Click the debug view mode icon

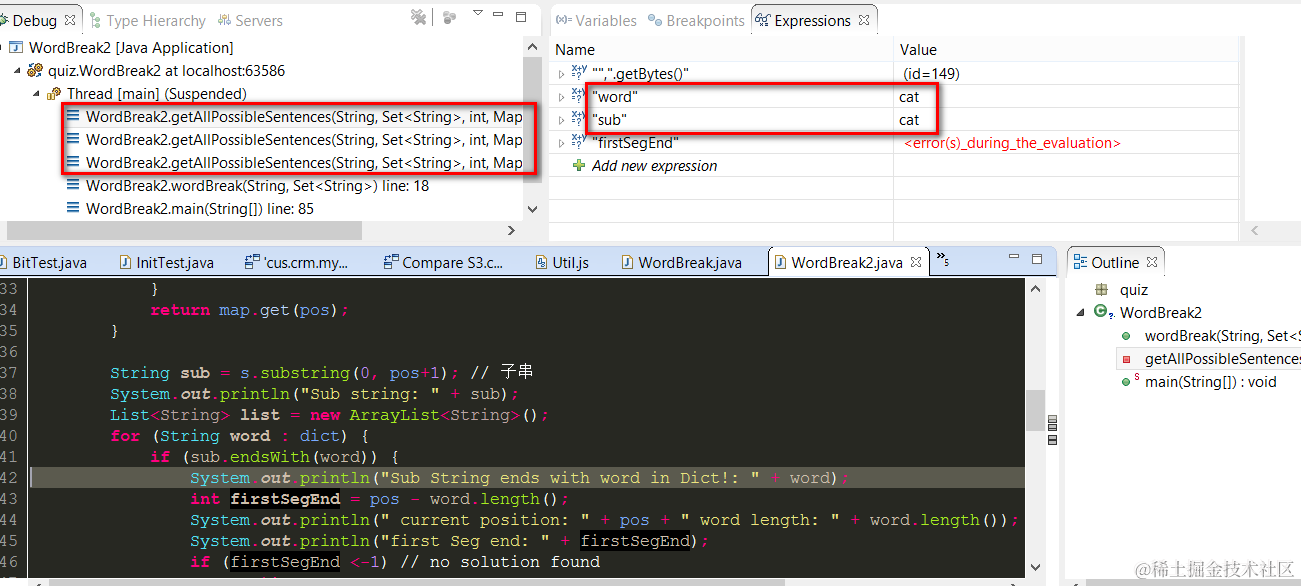449,17
